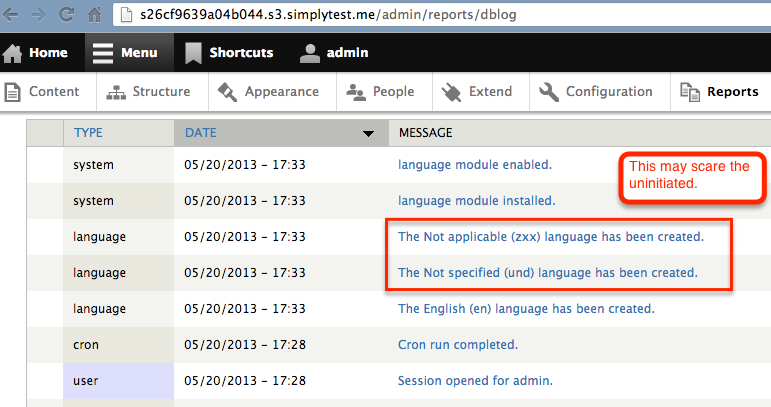This screenshot has width=771, height=407.
Task: Click the browser home icon
Action: 94,15
